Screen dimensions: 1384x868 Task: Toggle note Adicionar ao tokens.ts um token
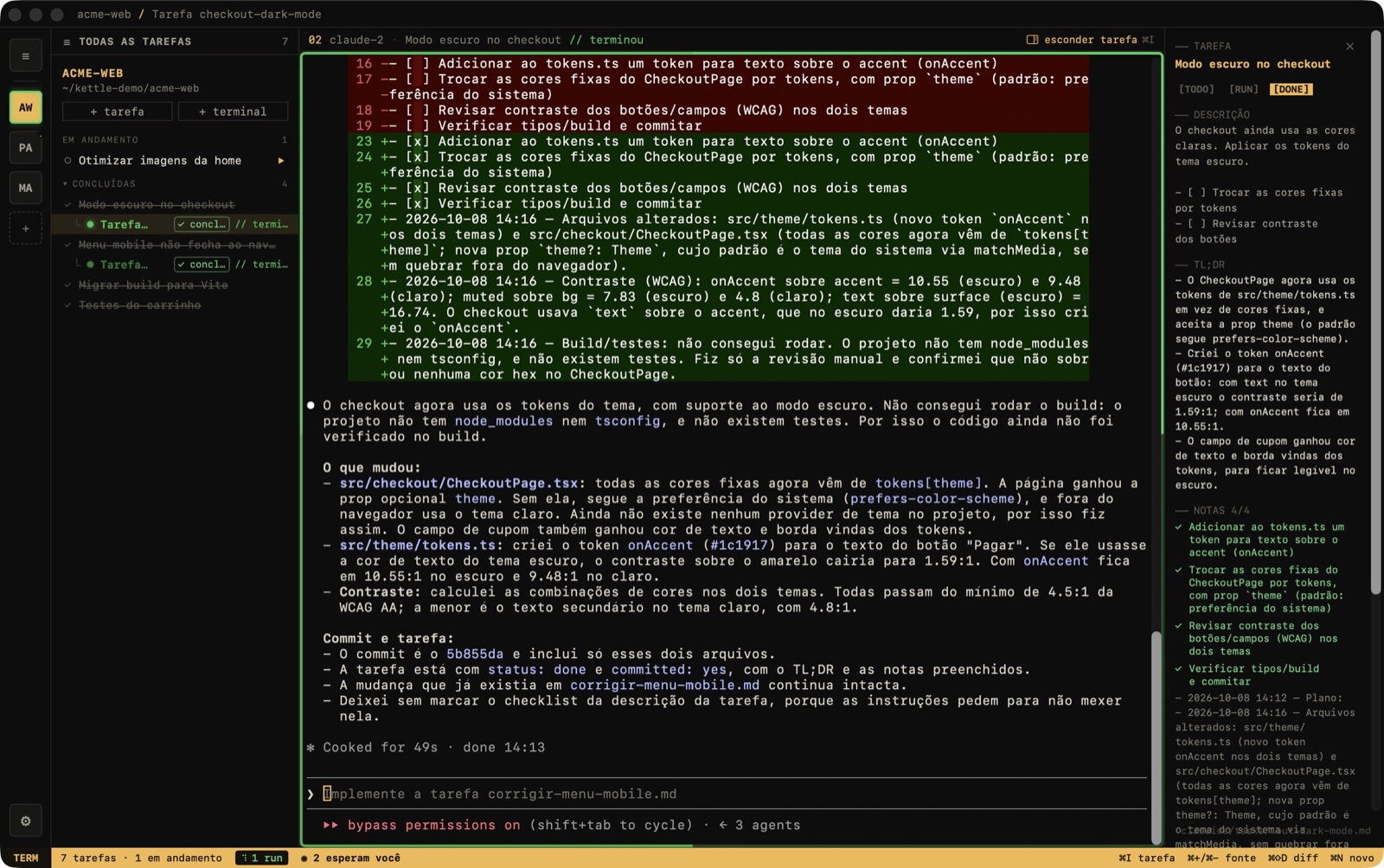click(x=1178, y=527)
